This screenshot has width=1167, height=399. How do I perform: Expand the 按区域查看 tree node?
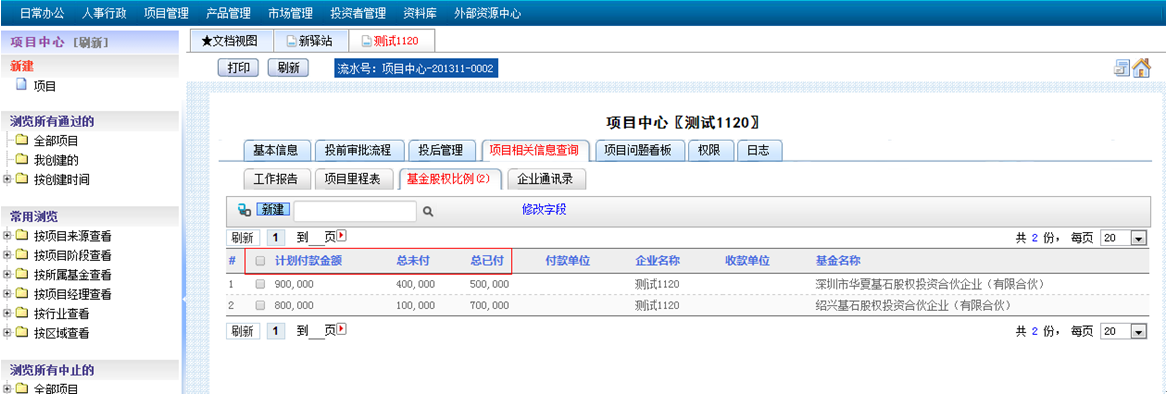click(7, 333)
